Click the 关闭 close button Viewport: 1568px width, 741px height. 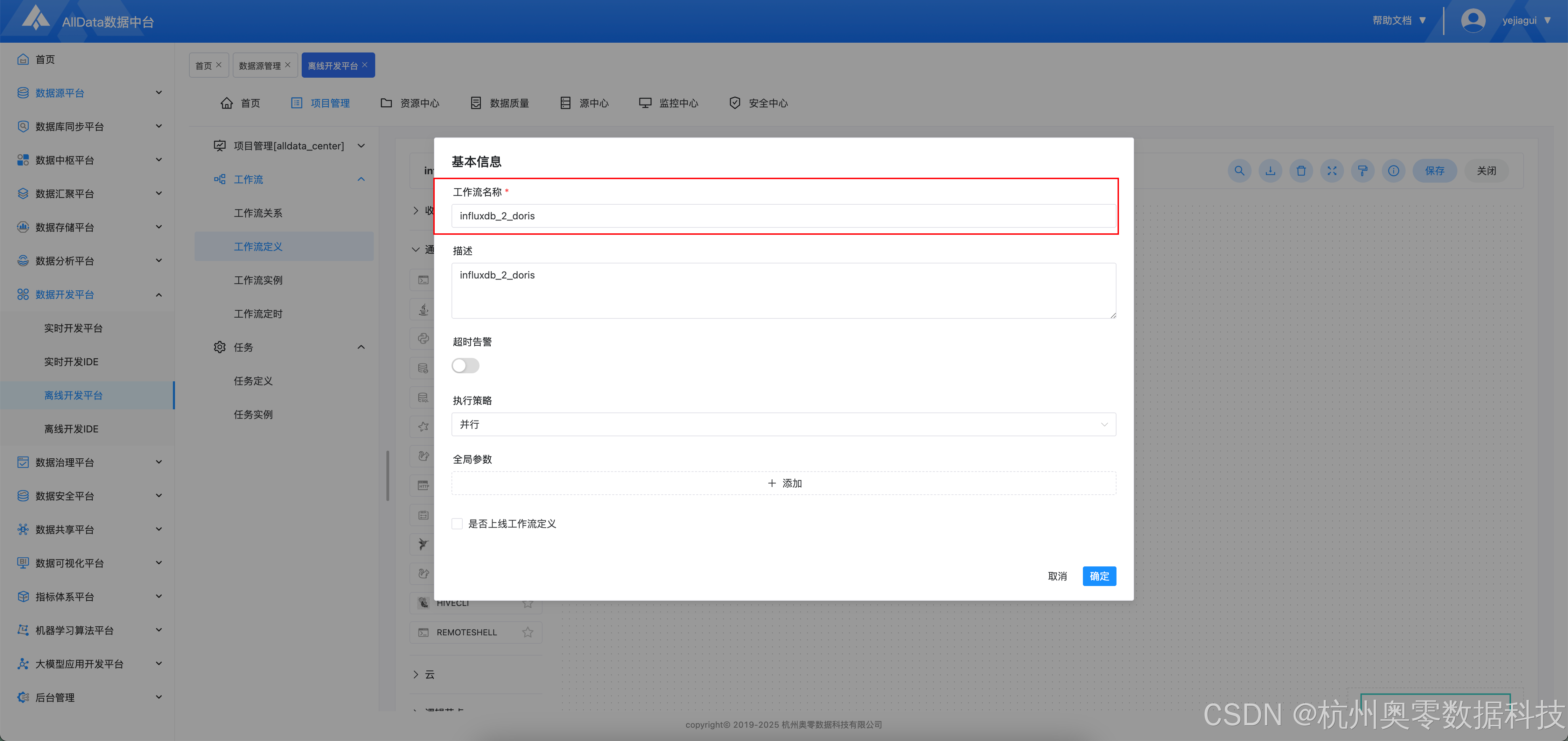click(x=1486, y=171)
